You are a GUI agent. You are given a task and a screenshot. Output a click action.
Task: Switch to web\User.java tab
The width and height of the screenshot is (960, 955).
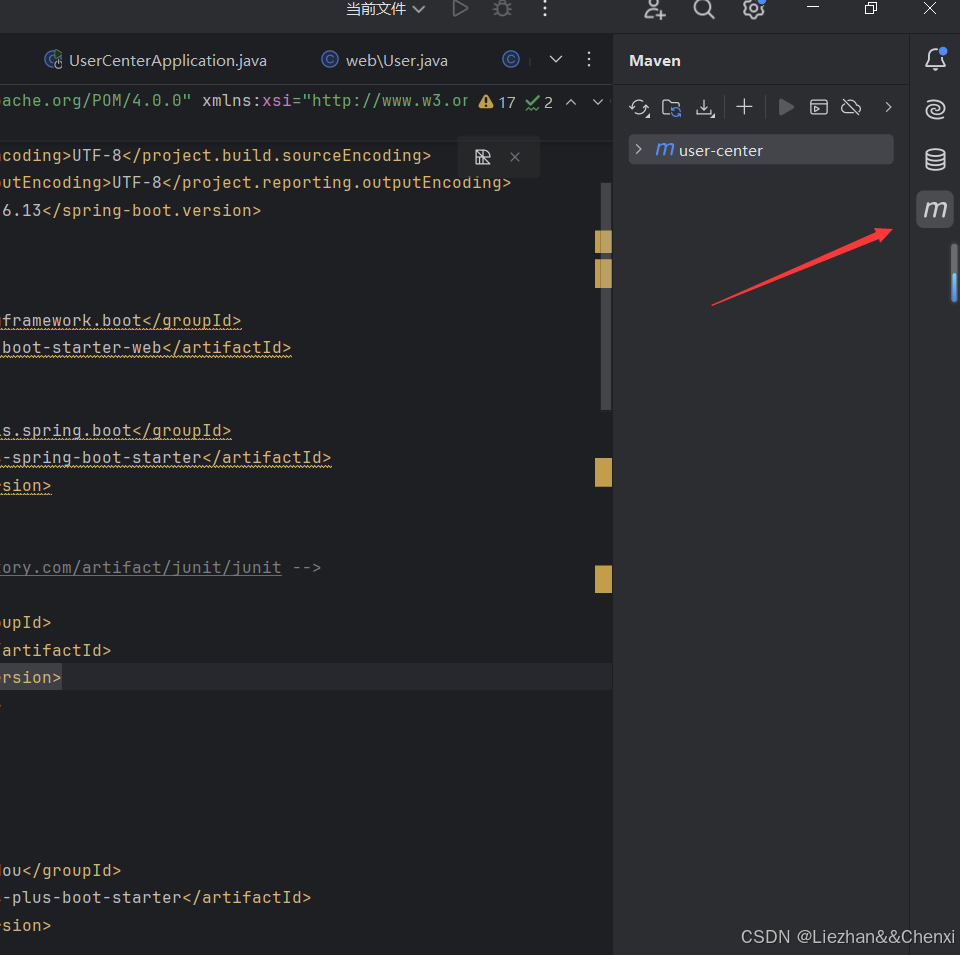(x=384, y=60)
